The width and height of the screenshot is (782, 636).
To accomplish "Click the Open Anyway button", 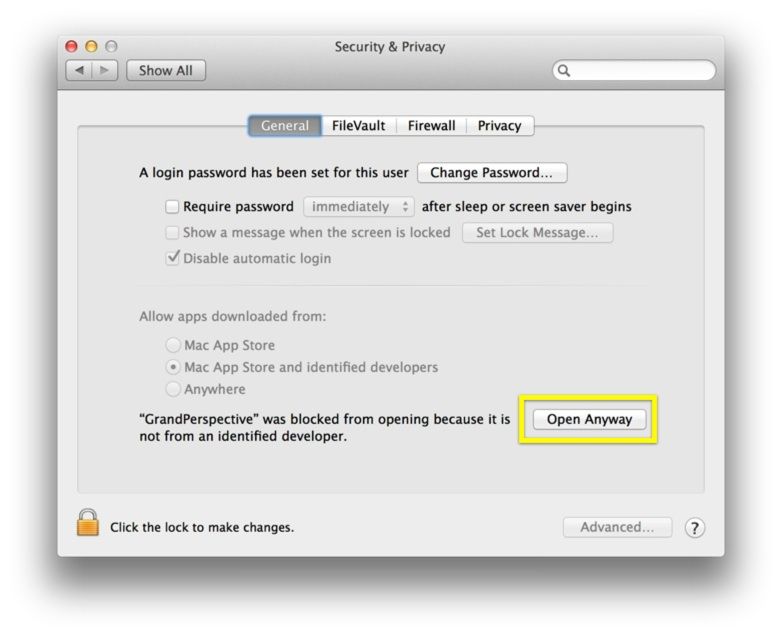I will [x=589, y=419].
